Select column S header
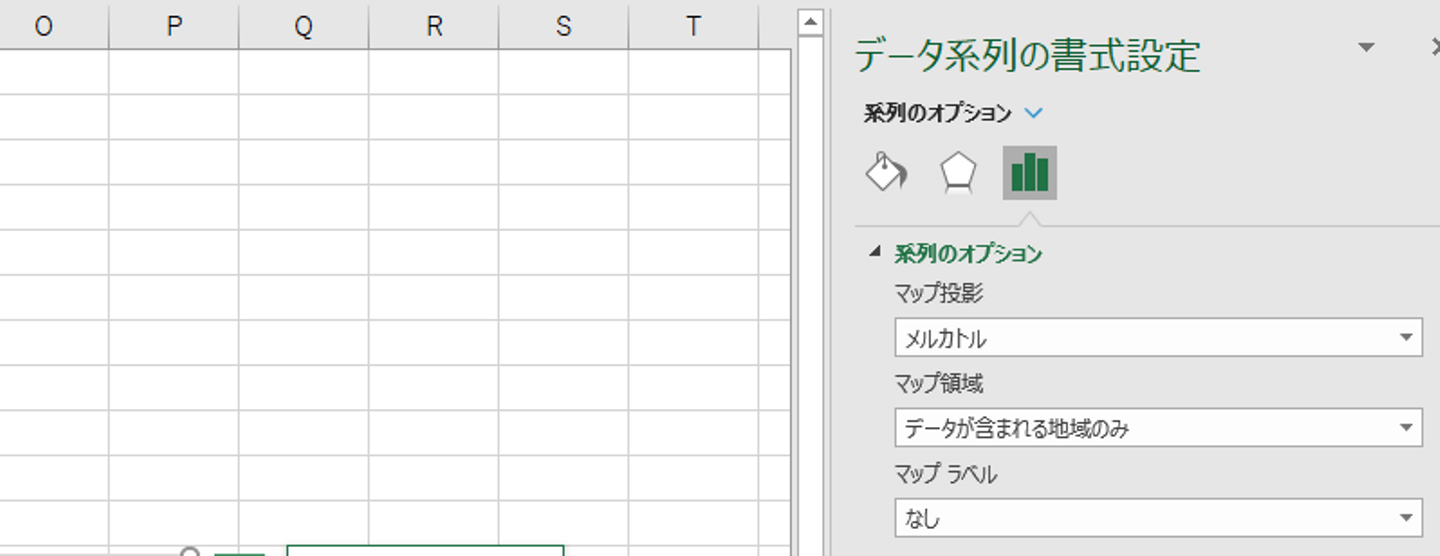This screenshot has width=1440, height=556. coord(564,27)
